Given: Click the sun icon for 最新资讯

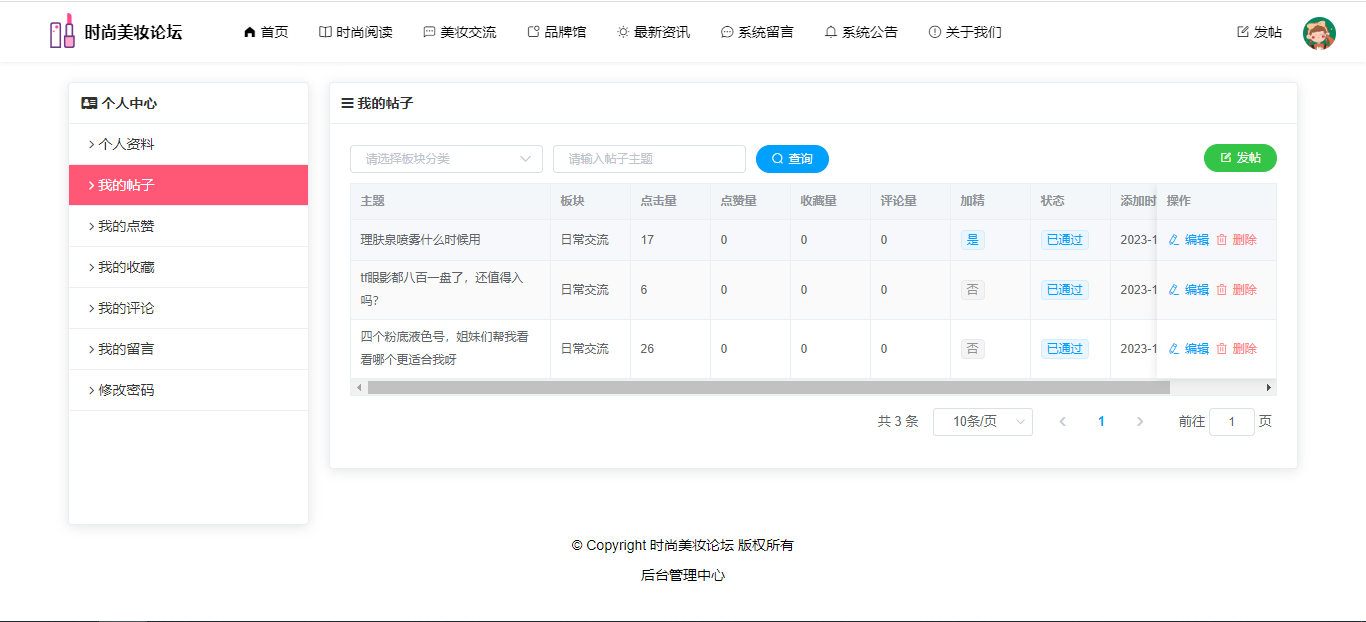Looking at the screenshot, I should pyautogui.click(x=623, y=32).
